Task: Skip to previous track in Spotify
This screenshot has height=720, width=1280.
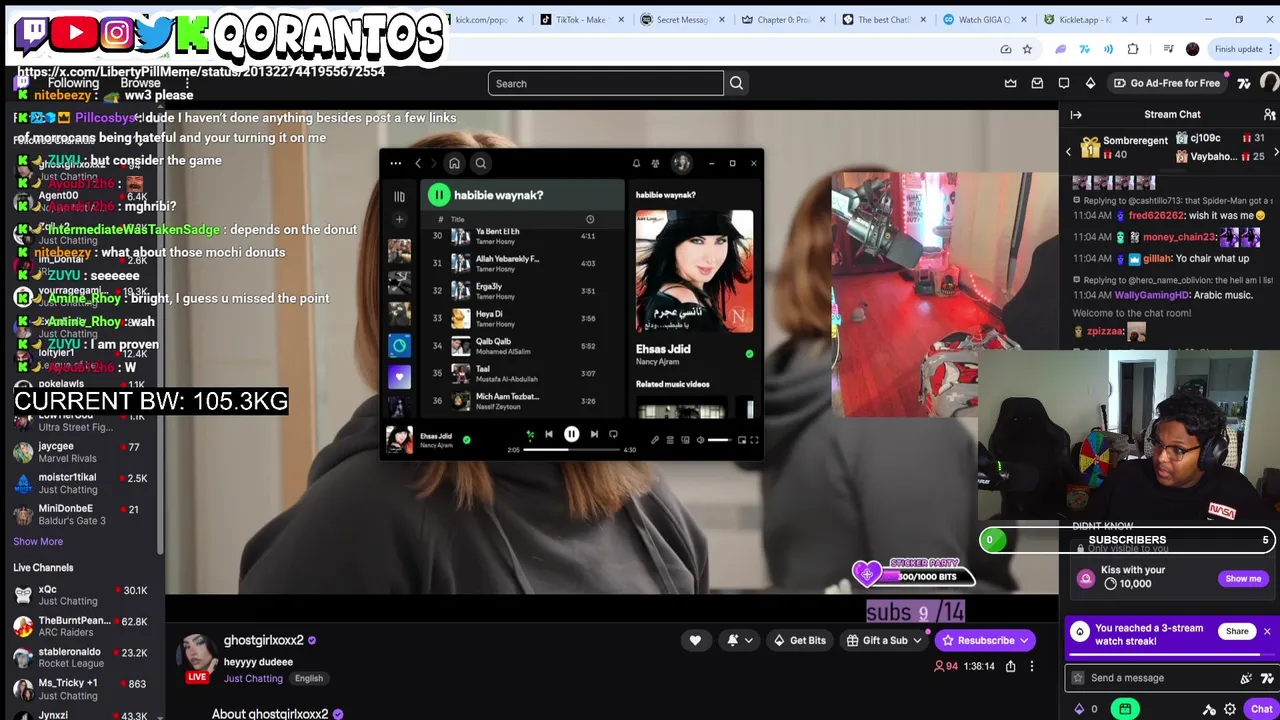Action: [x=549, y=435]
